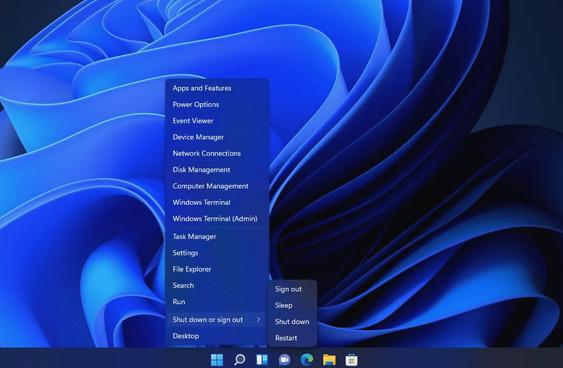Open File Explorer folder taskbar icon
Viewport: 563px width, 368px height.
[329, 359]
